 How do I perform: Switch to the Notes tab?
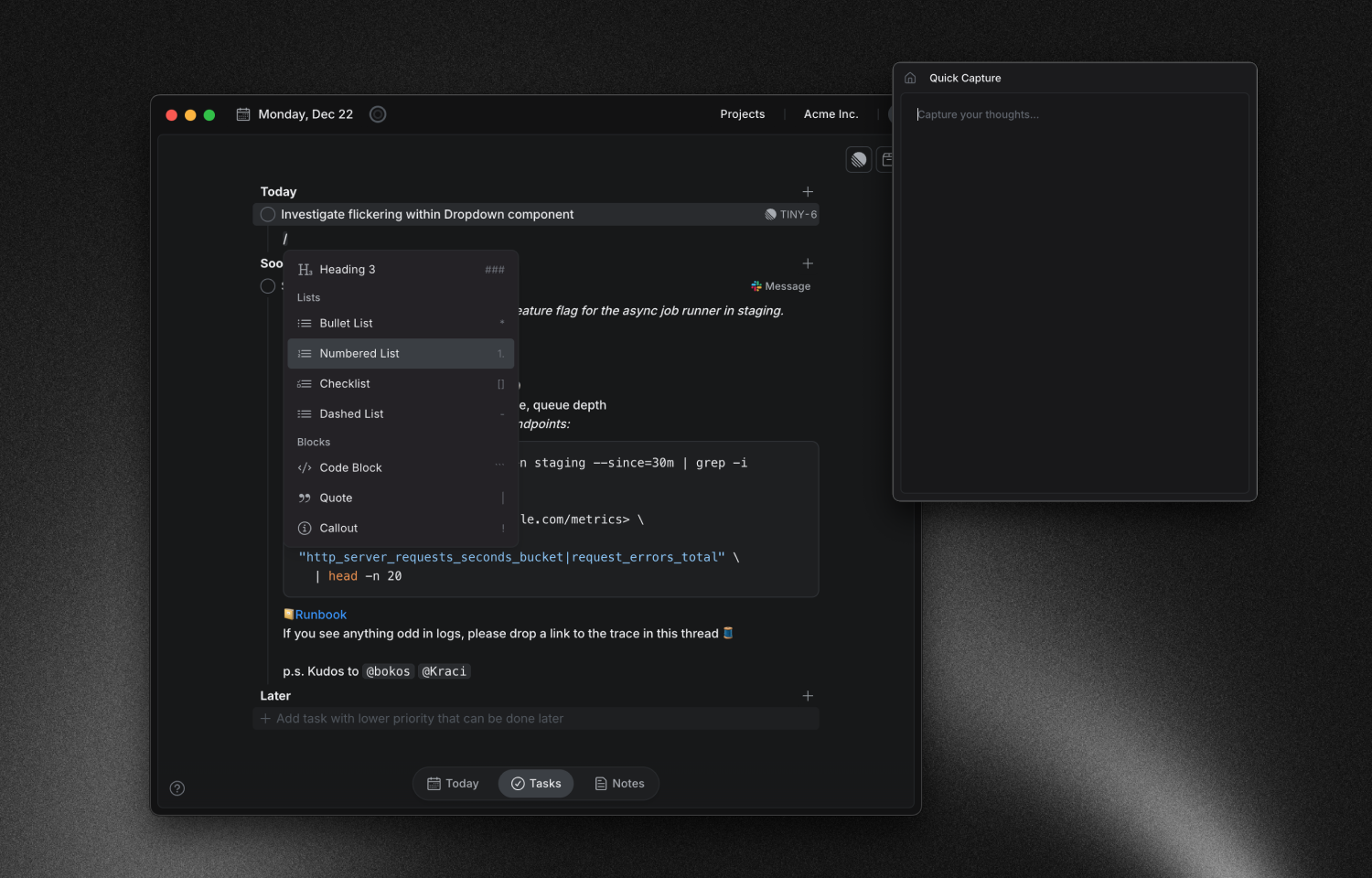[620, 784]
